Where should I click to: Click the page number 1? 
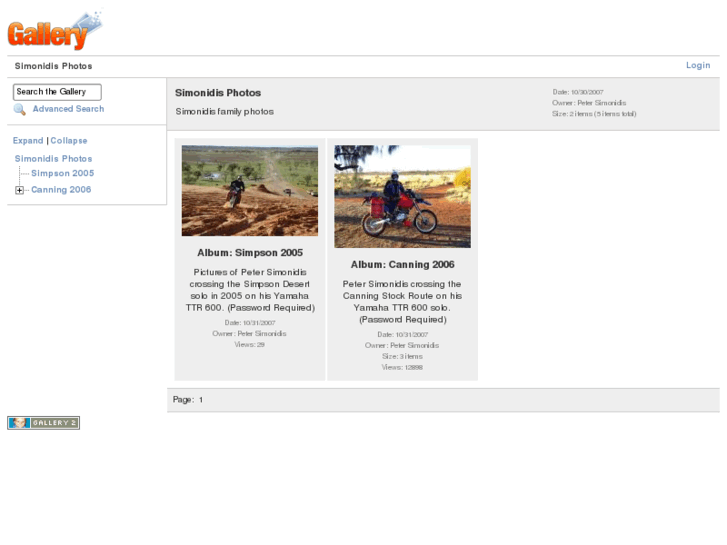[201, 400]
